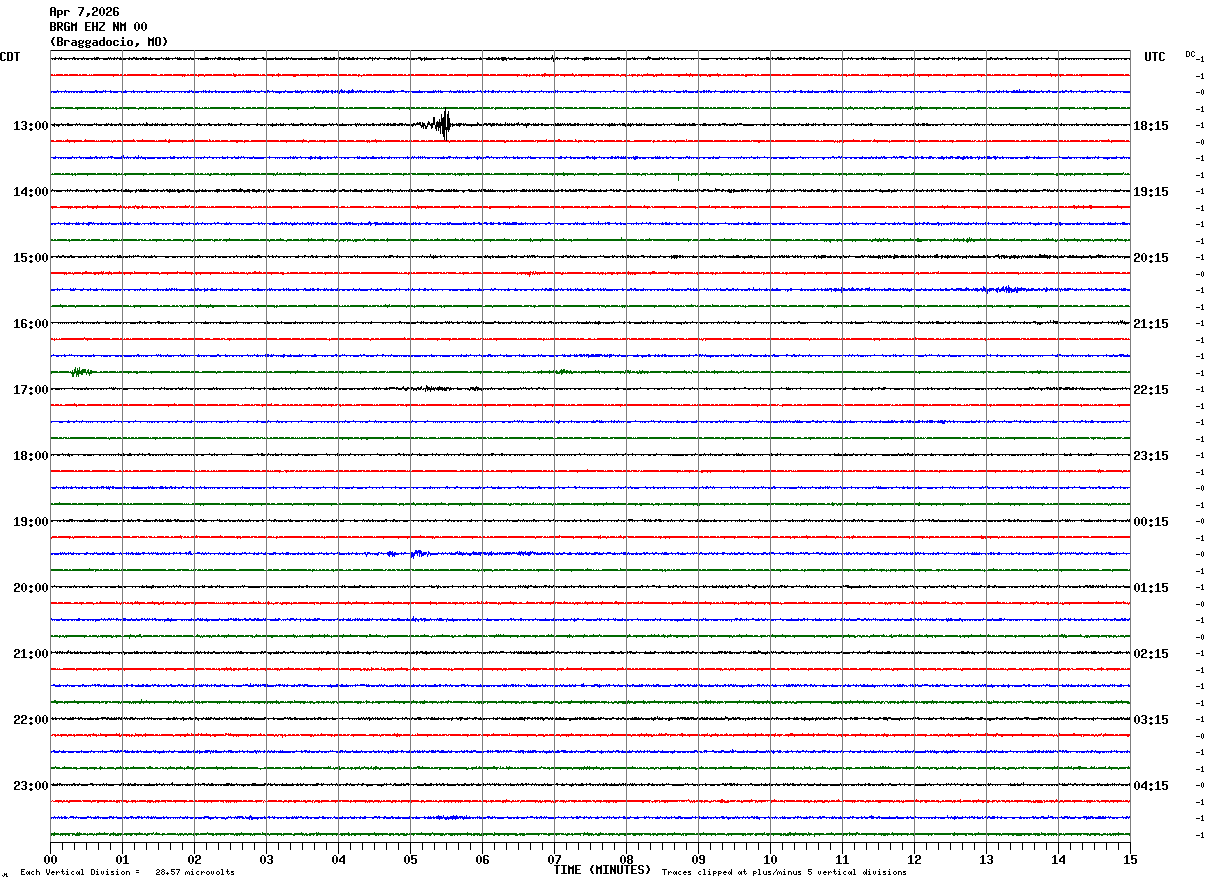This screenshot has width=1210, height=886.
Task: Click the '06' minute axis tick label
Action: (x=482, y=859)
